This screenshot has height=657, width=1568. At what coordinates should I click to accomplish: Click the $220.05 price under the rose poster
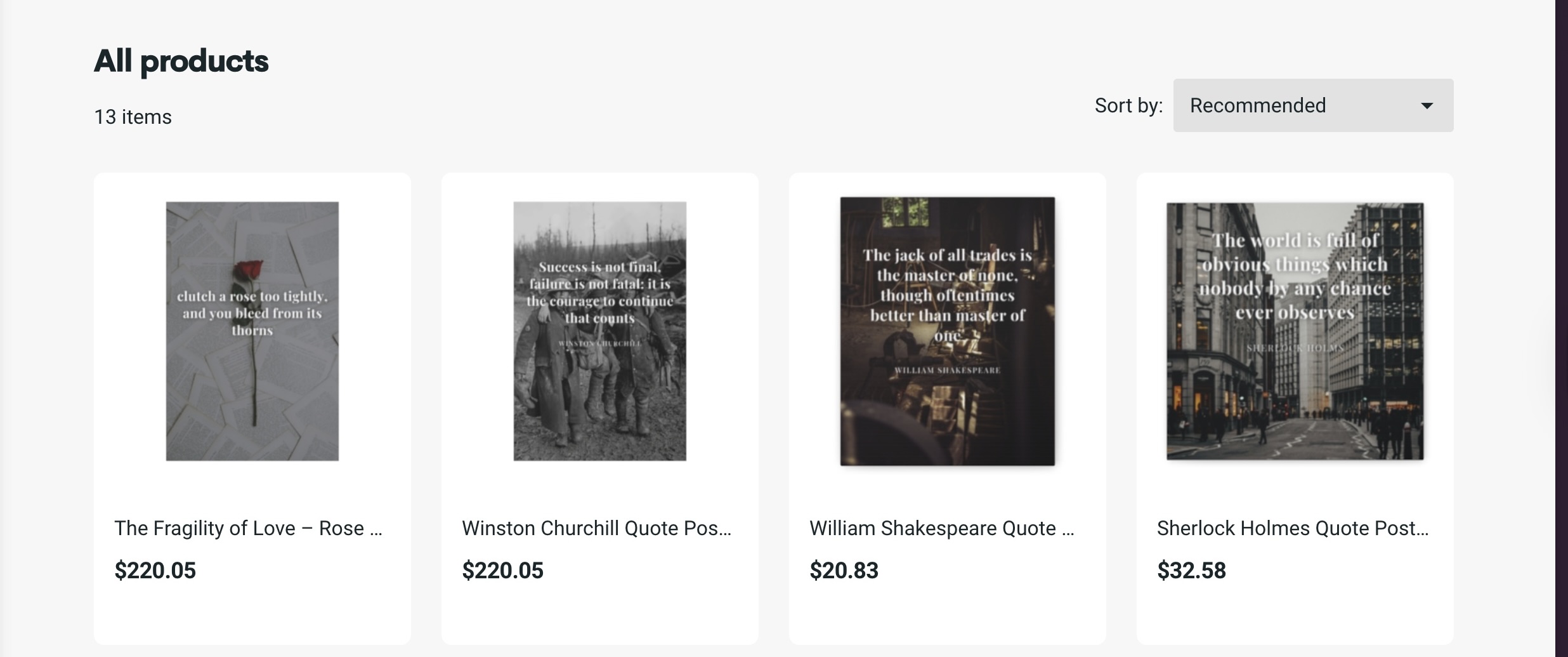pos(155,570)
